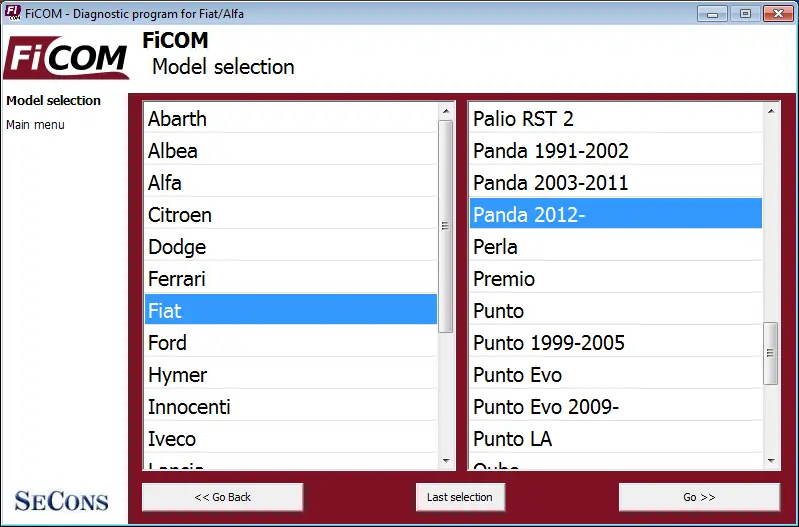The height and width of the screenshot is (527, 799).
Task: Open Main menu in sidebar
Action: (35, 125)
